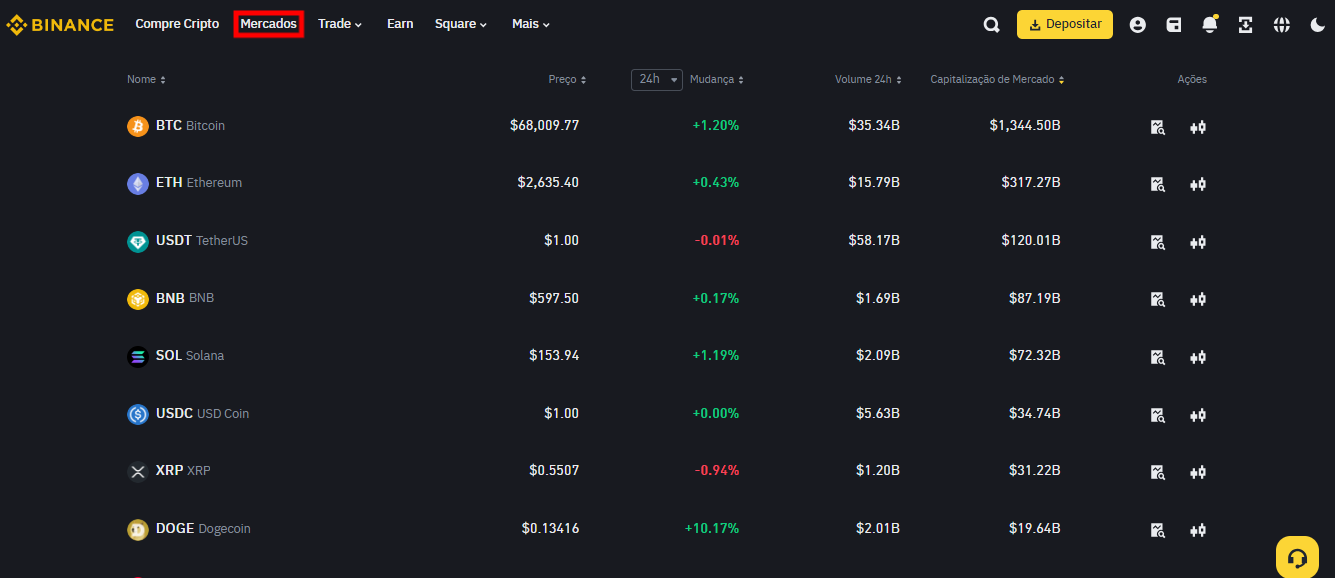This screenshot has height=578, width=1335.
Task: Open the support chat bubble
Action: [x=1297, y=556]
